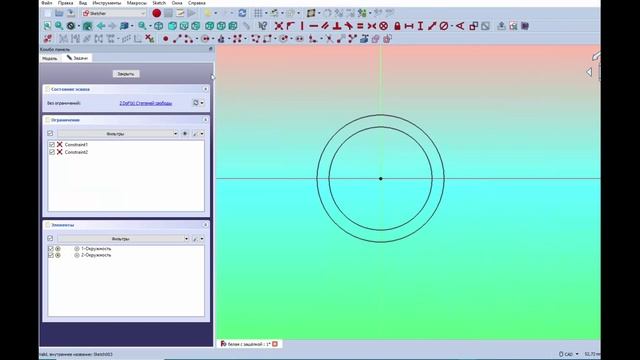The height and width of the screenshot is (360, 640).
Task: Apply the horizontal constraint tool
Action: [x=313, y=26]
